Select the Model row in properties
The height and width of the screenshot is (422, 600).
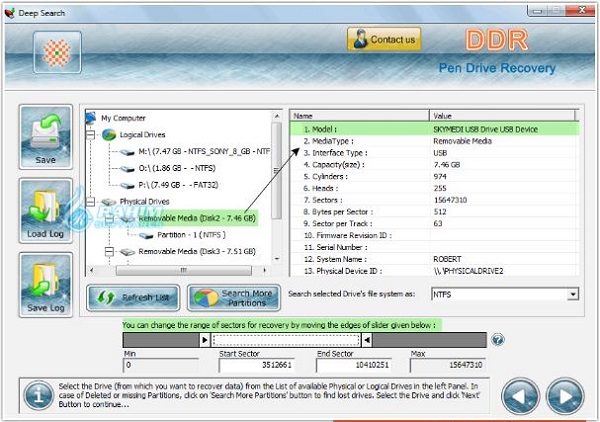click(435, 129)
